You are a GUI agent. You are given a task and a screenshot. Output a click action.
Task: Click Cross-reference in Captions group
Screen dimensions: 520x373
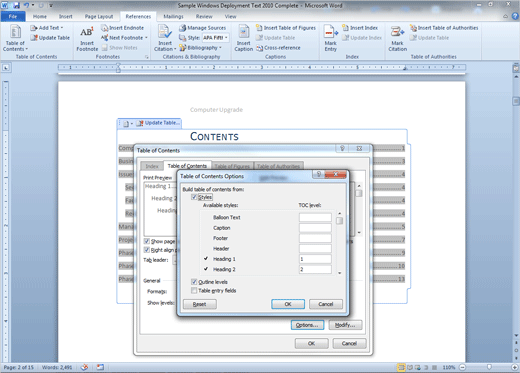(278, 48)
